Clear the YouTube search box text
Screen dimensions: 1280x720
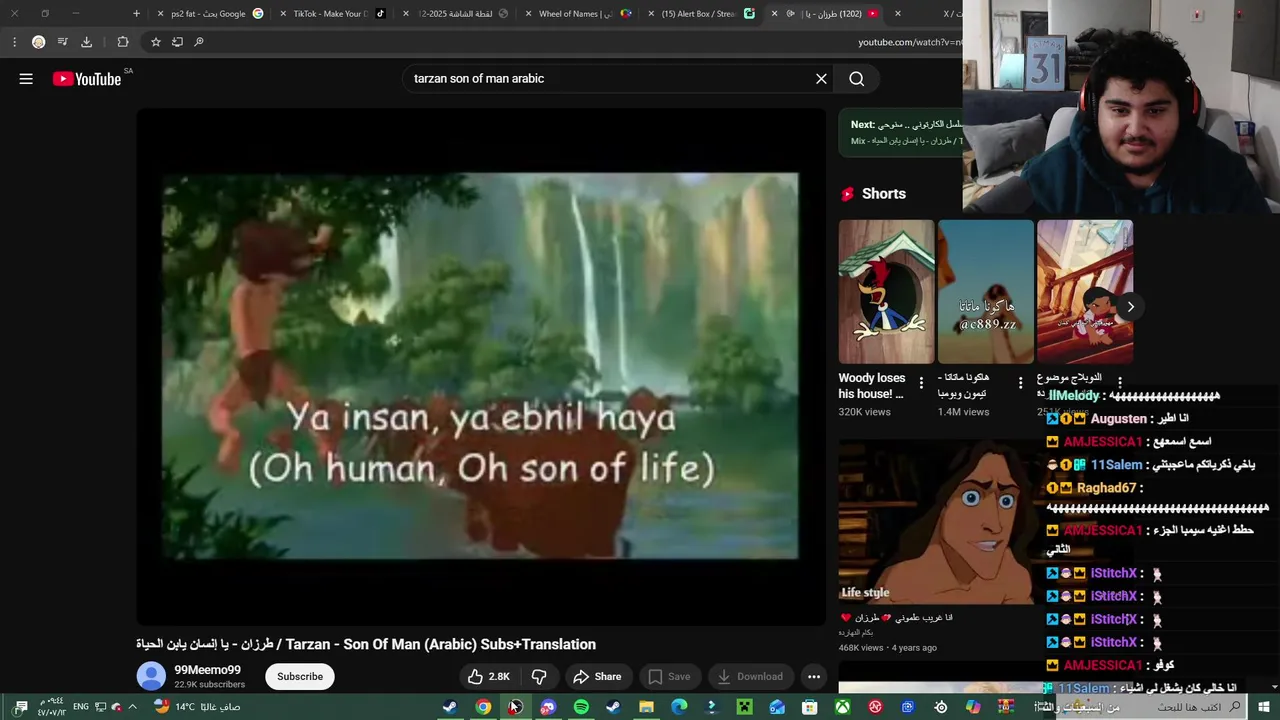click(821, 79)
